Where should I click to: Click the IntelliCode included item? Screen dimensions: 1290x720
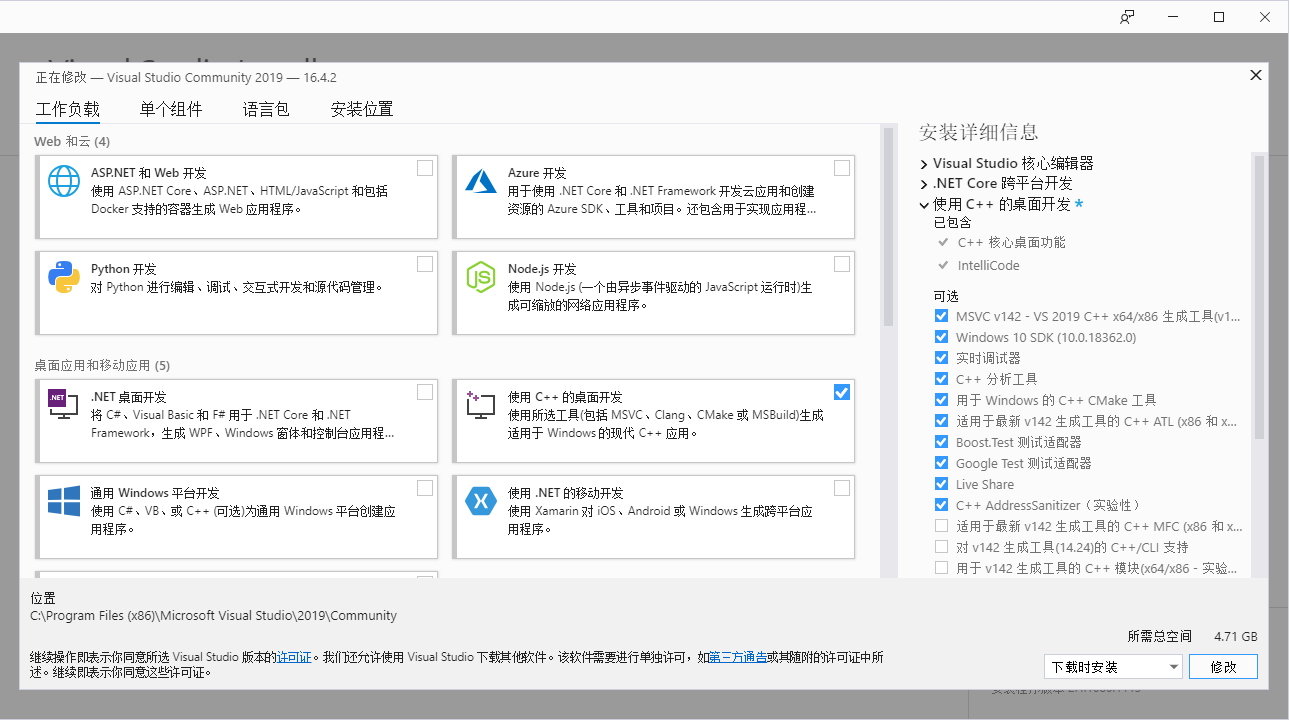pyautogui.click(x=989, y=265)
